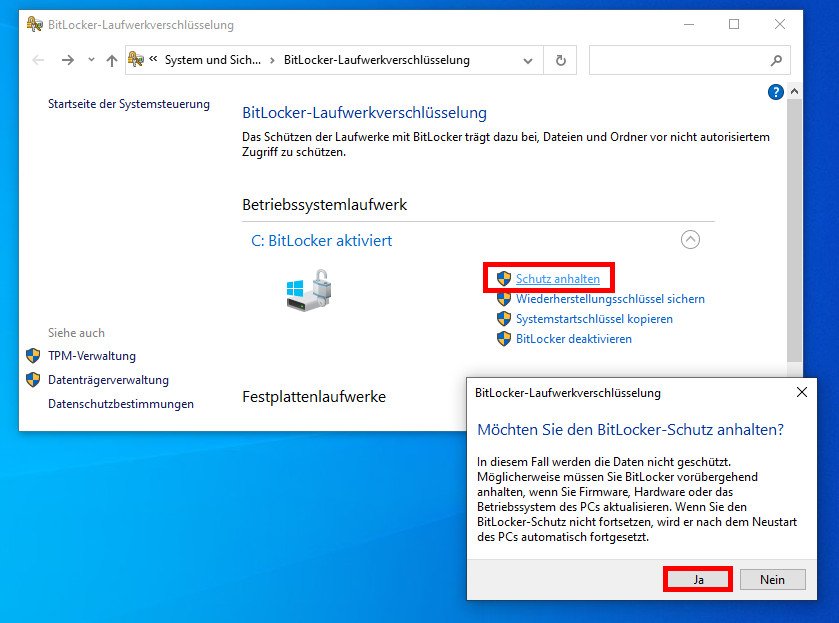The width and height of the screenshot is (839, 623).
Task: Click shield icon beside 'Wiederherstellungsschlüssel sichern'
Action: click(504, 299)
